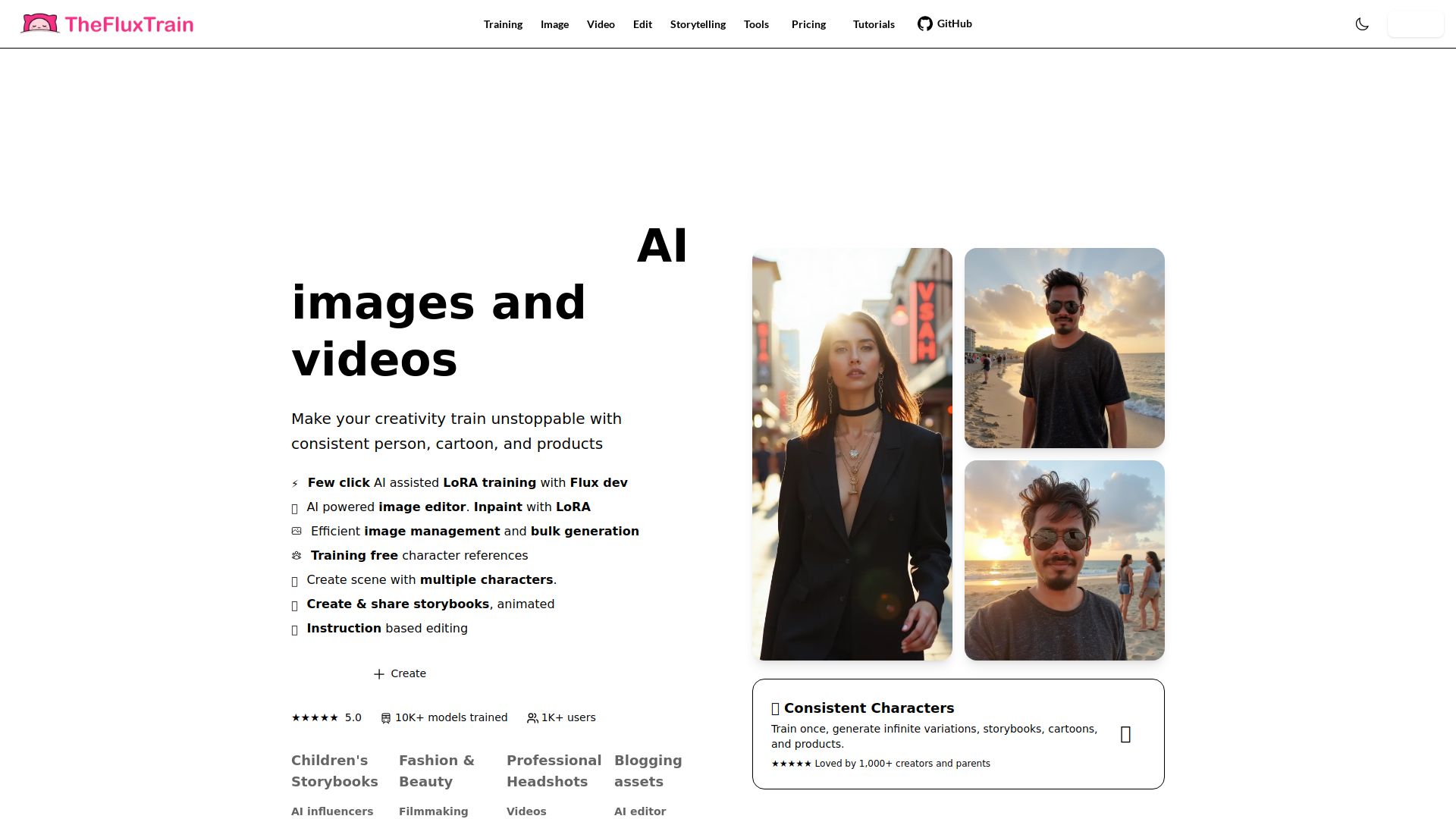Open the Video nav menu

coord(601,24)
